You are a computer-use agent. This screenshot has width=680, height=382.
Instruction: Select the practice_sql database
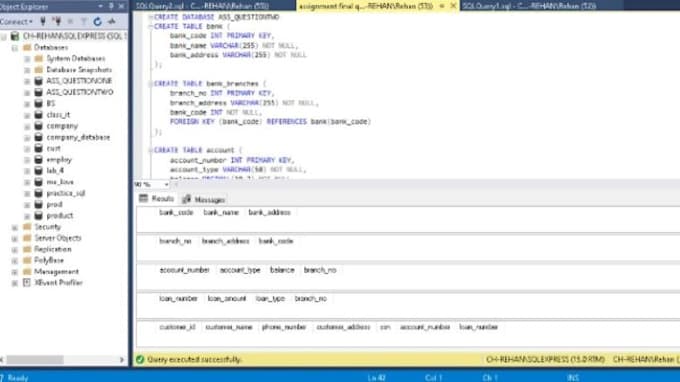(65, 193)
